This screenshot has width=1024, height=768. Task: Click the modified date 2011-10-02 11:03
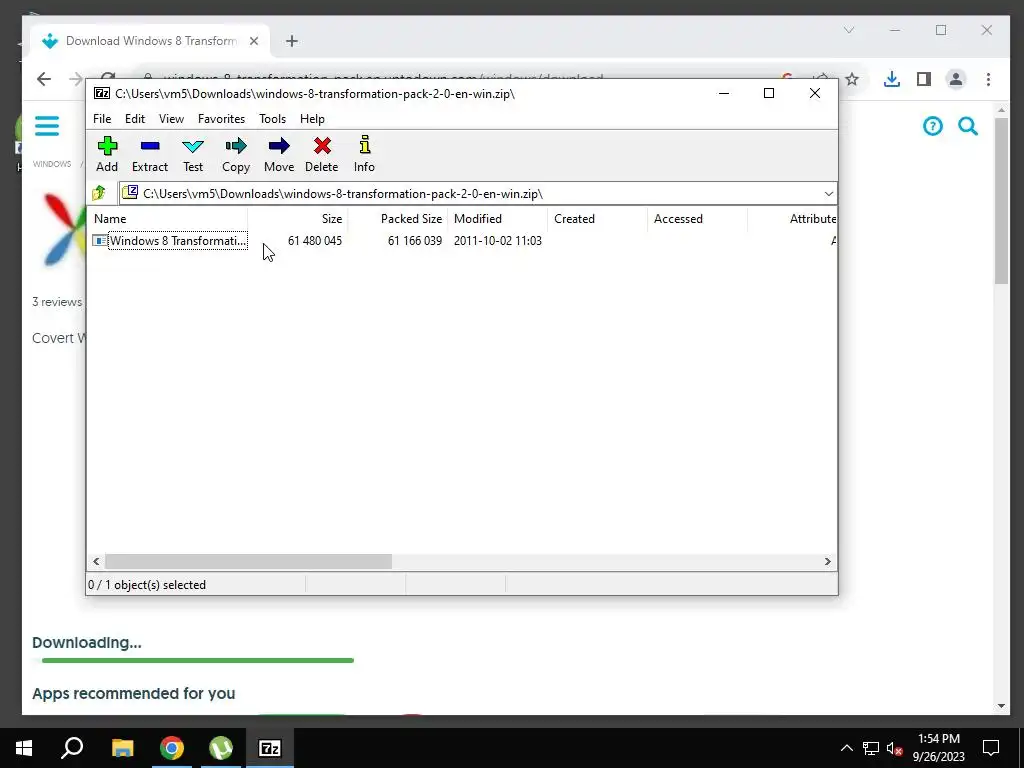point(498,241)
